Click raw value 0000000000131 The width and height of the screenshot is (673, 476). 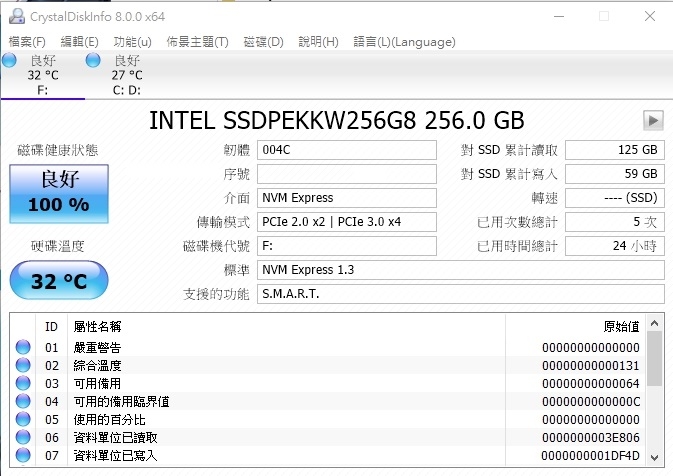(x=591, y=366)
